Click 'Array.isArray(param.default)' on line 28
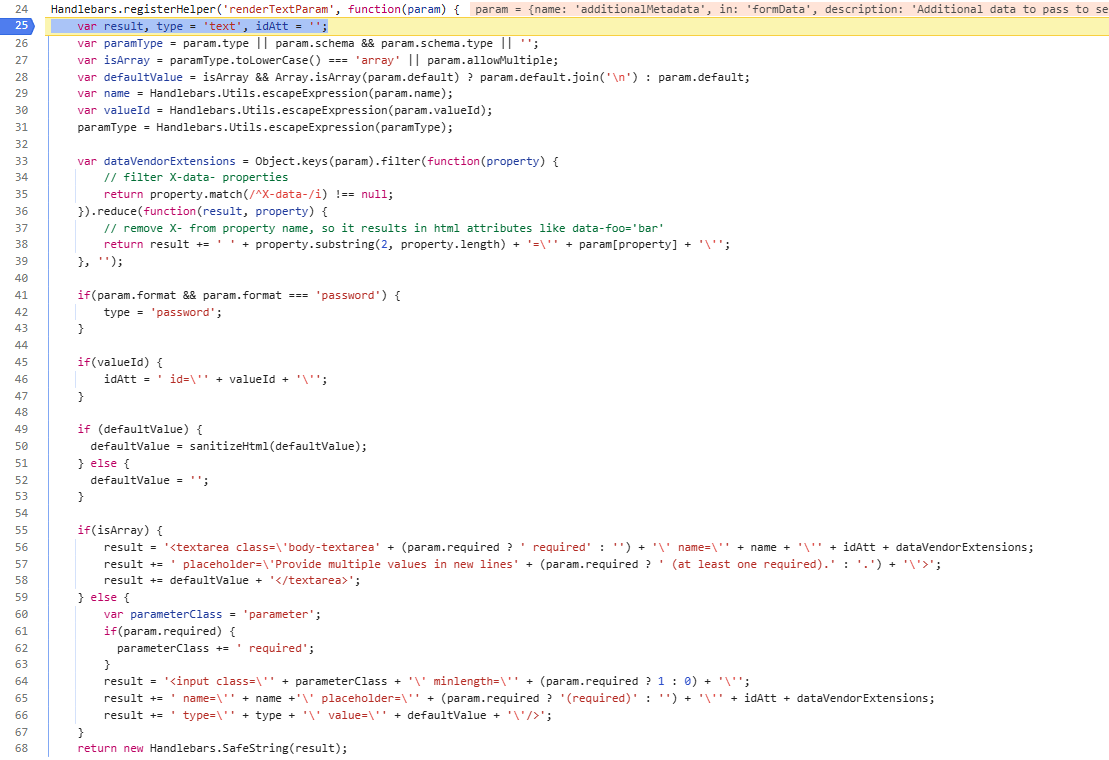The width and height of the screenshot is (1109, 760). click(367, 77)
